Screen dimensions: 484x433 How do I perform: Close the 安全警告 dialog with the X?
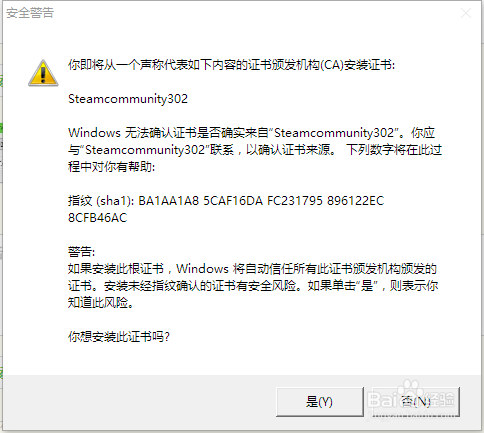click(x=466, y=13)
